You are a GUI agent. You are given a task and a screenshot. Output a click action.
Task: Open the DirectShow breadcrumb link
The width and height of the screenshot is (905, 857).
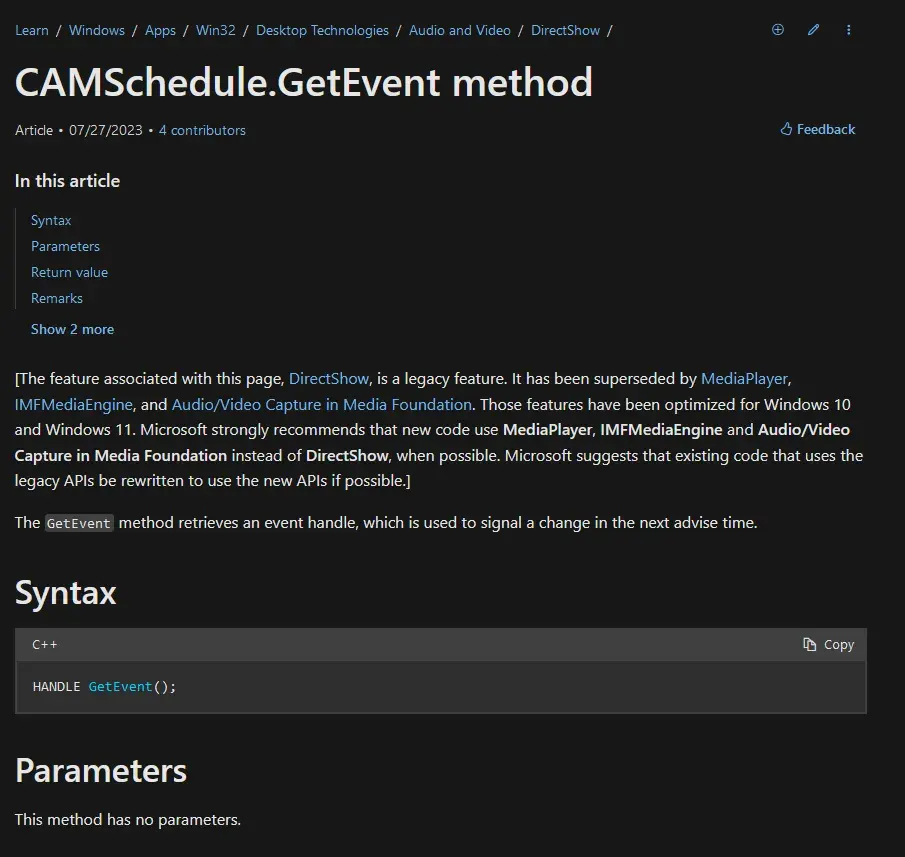[565, 30]
